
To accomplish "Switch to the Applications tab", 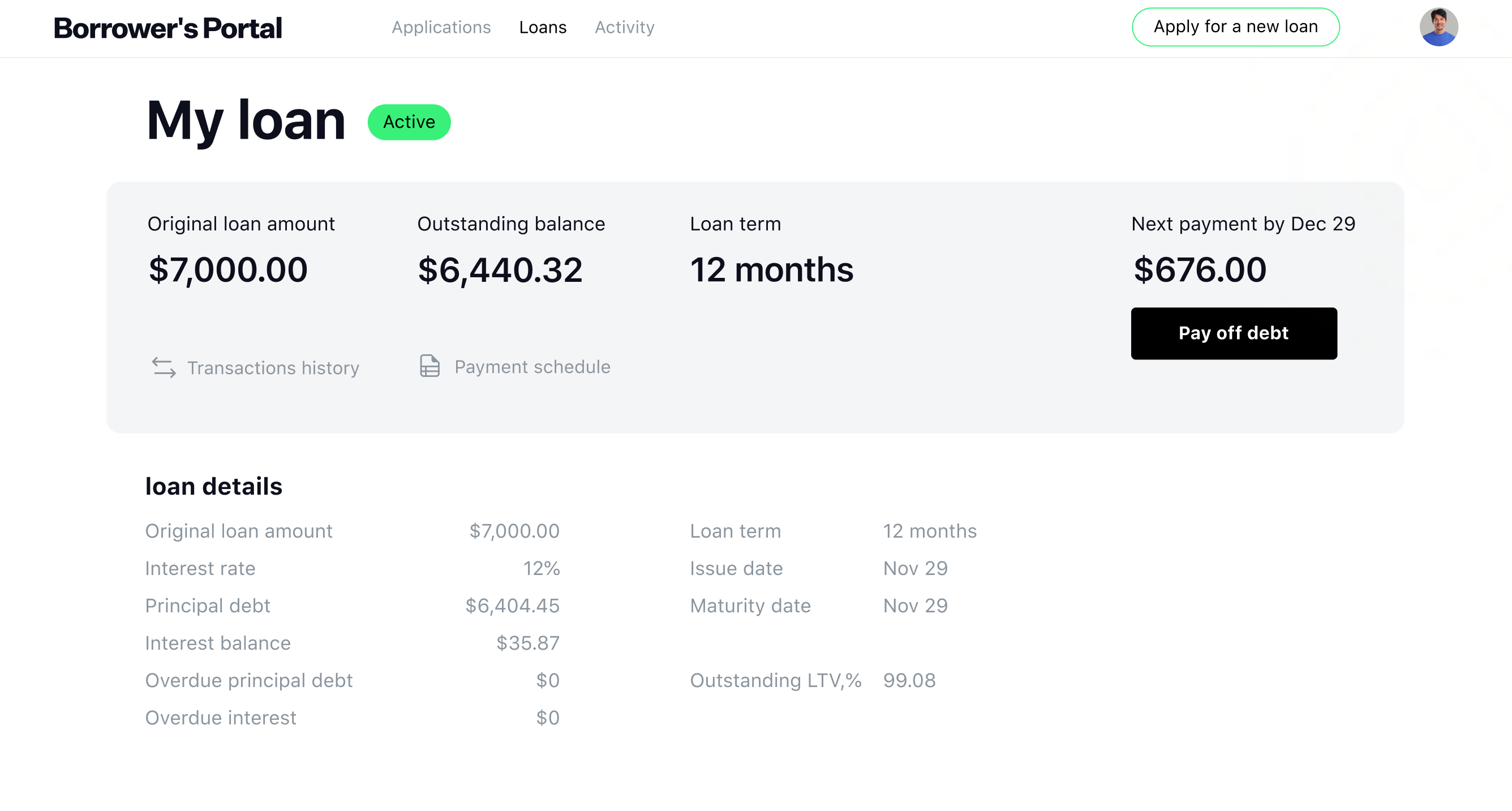I will pyautogui.click(x=441, y=27).
